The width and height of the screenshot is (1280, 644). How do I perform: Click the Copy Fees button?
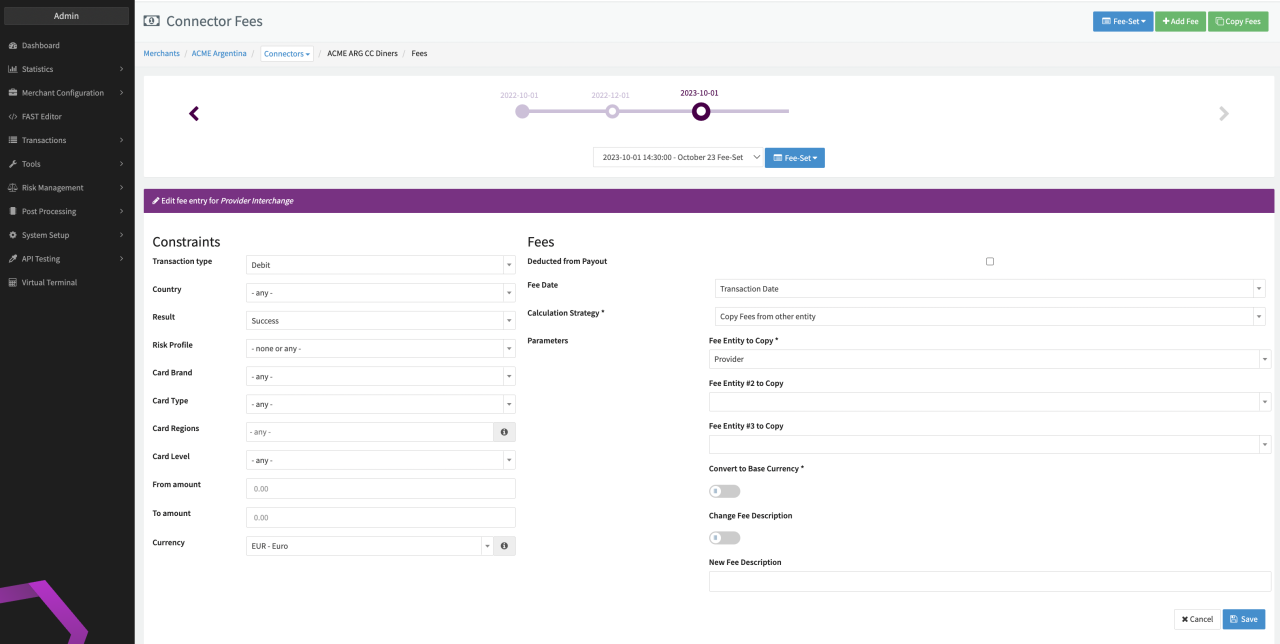point(1238,21)
